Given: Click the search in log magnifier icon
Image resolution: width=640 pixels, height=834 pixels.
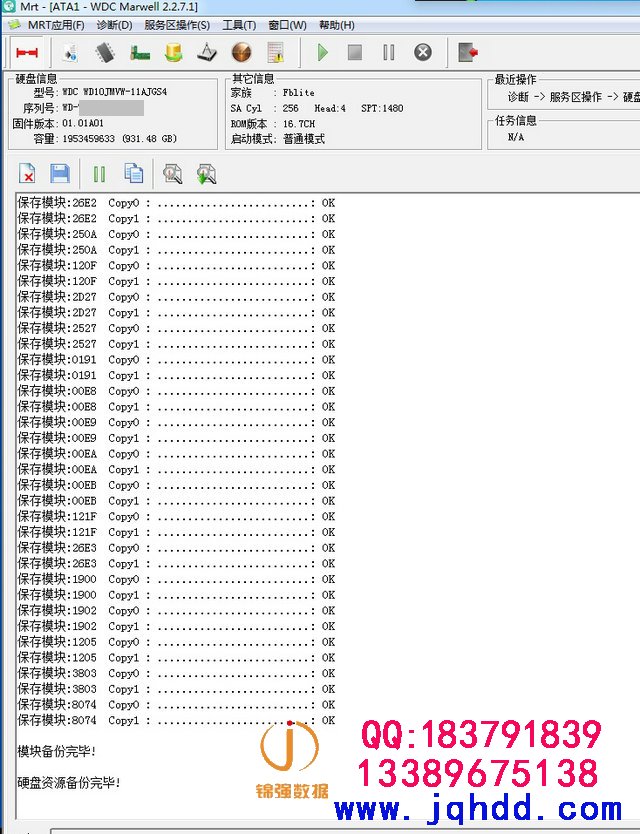Looking at the screenshot, I should coord(172,174).
